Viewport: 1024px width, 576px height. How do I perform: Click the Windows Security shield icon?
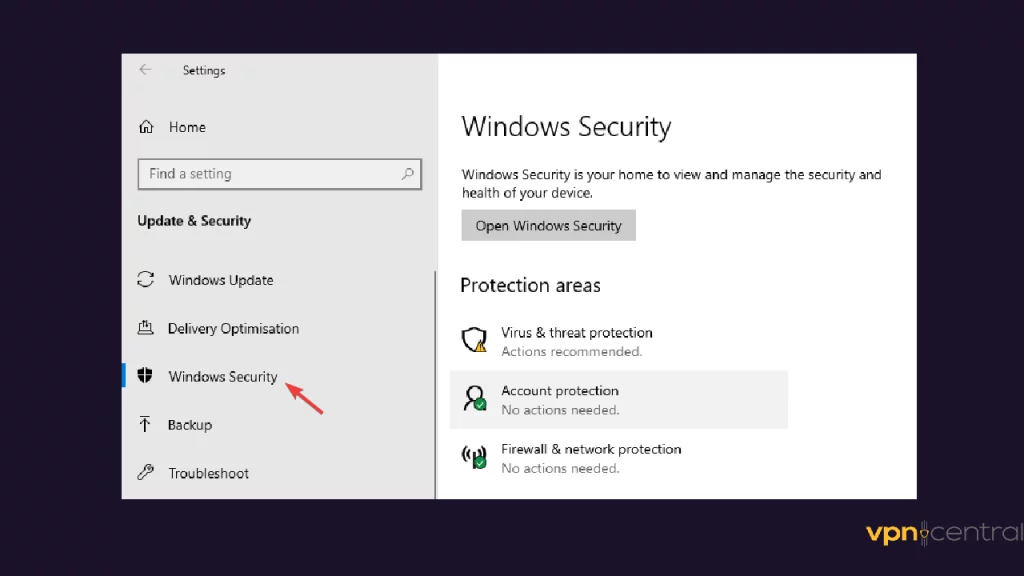[146, 377]
